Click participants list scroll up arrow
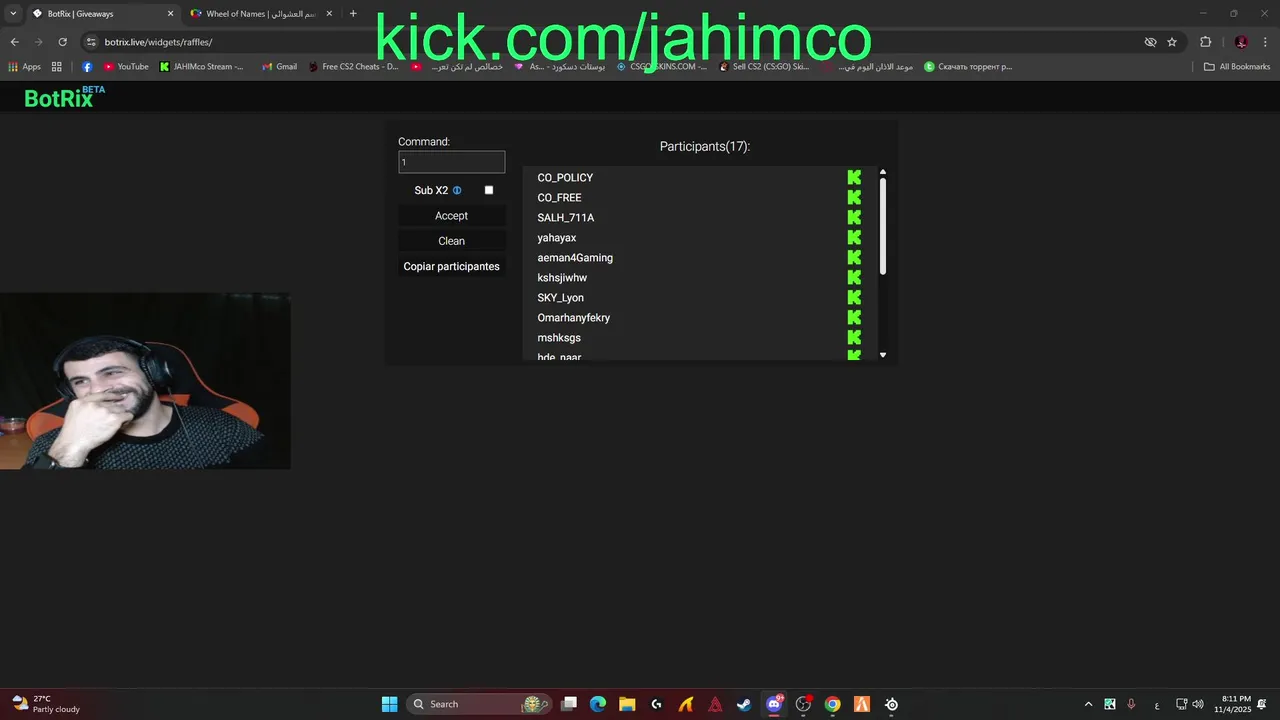 883,173
